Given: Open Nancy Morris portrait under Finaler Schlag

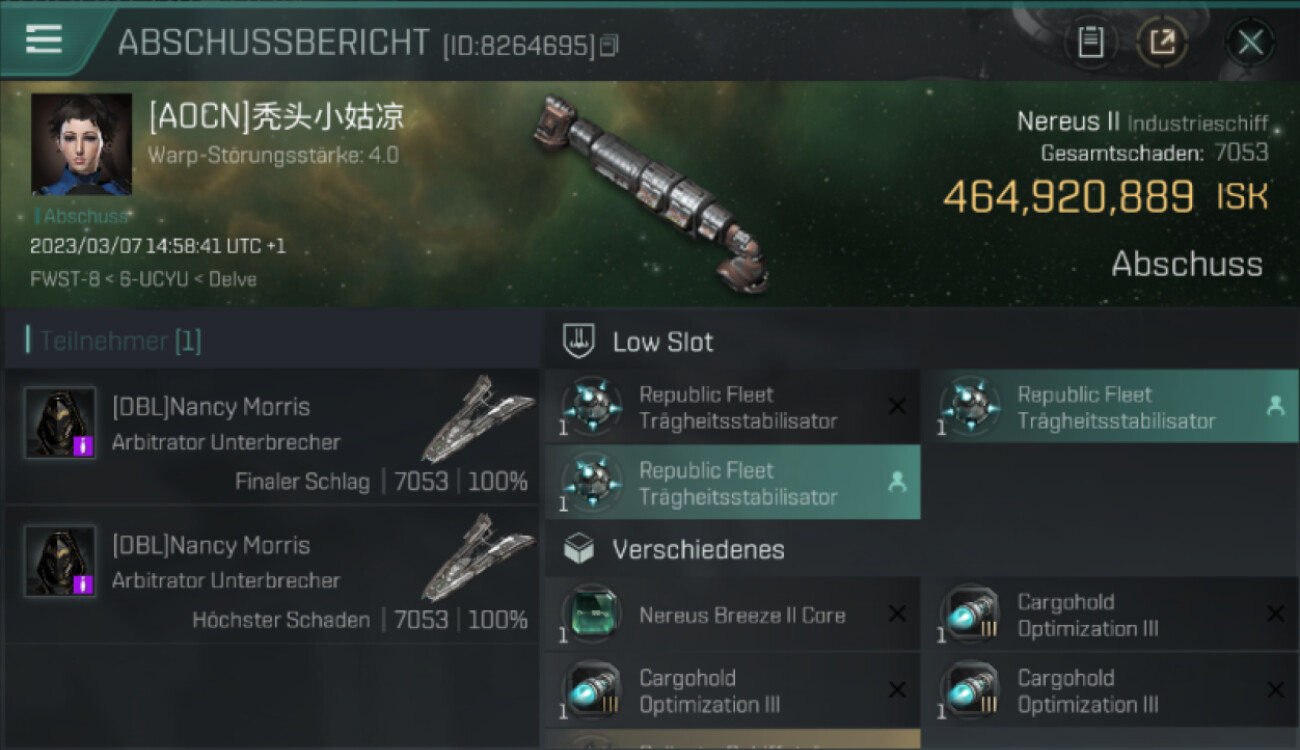Looking at the screenshot, I should 60,423.
